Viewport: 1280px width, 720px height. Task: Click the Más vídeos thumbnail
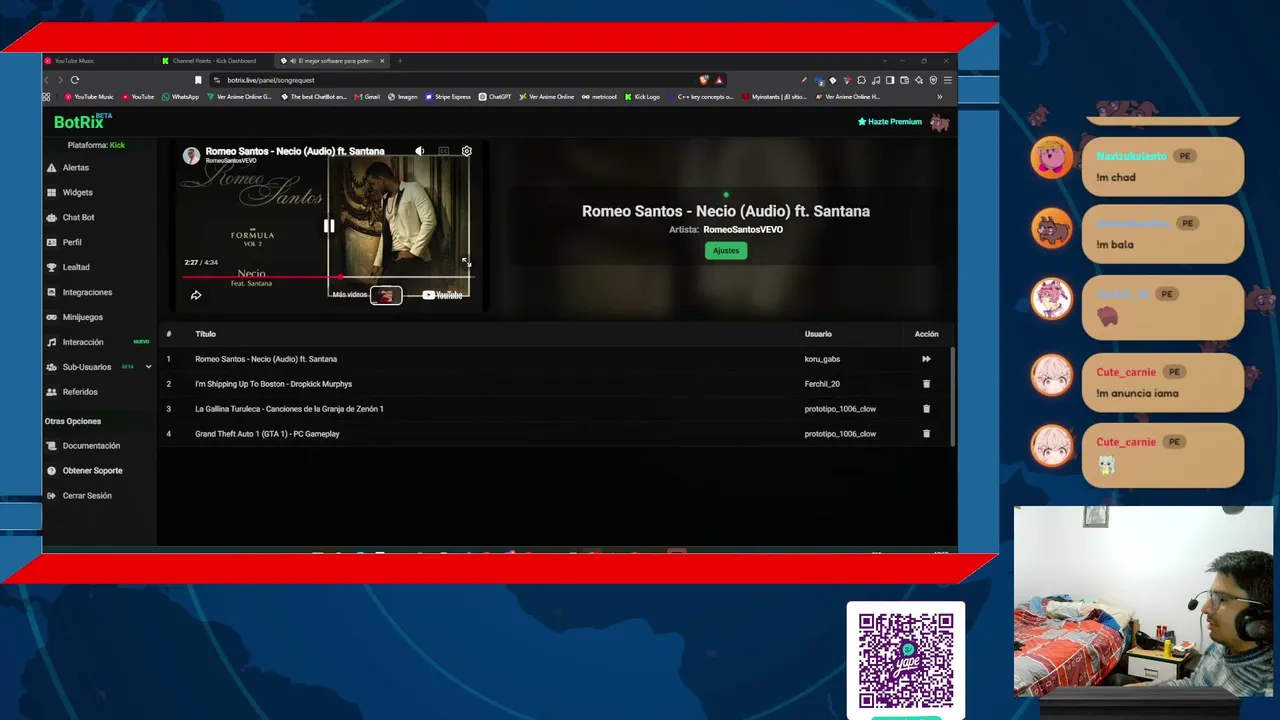click(386, 295)
